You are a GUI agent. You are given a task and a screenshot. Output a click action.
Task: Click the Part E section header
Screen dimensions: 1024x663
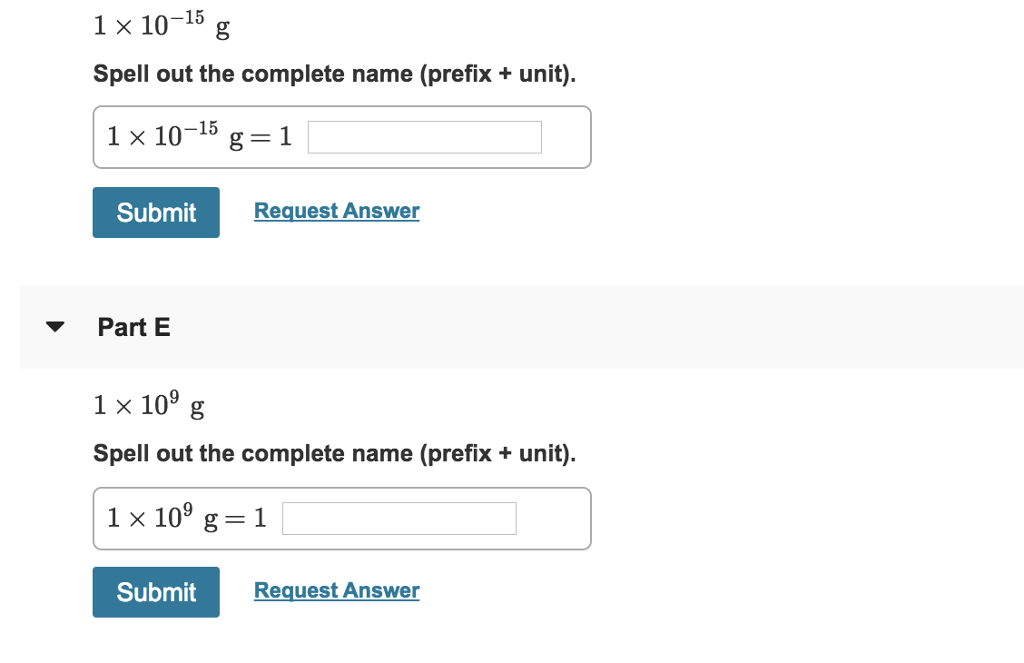click(134, 327)
